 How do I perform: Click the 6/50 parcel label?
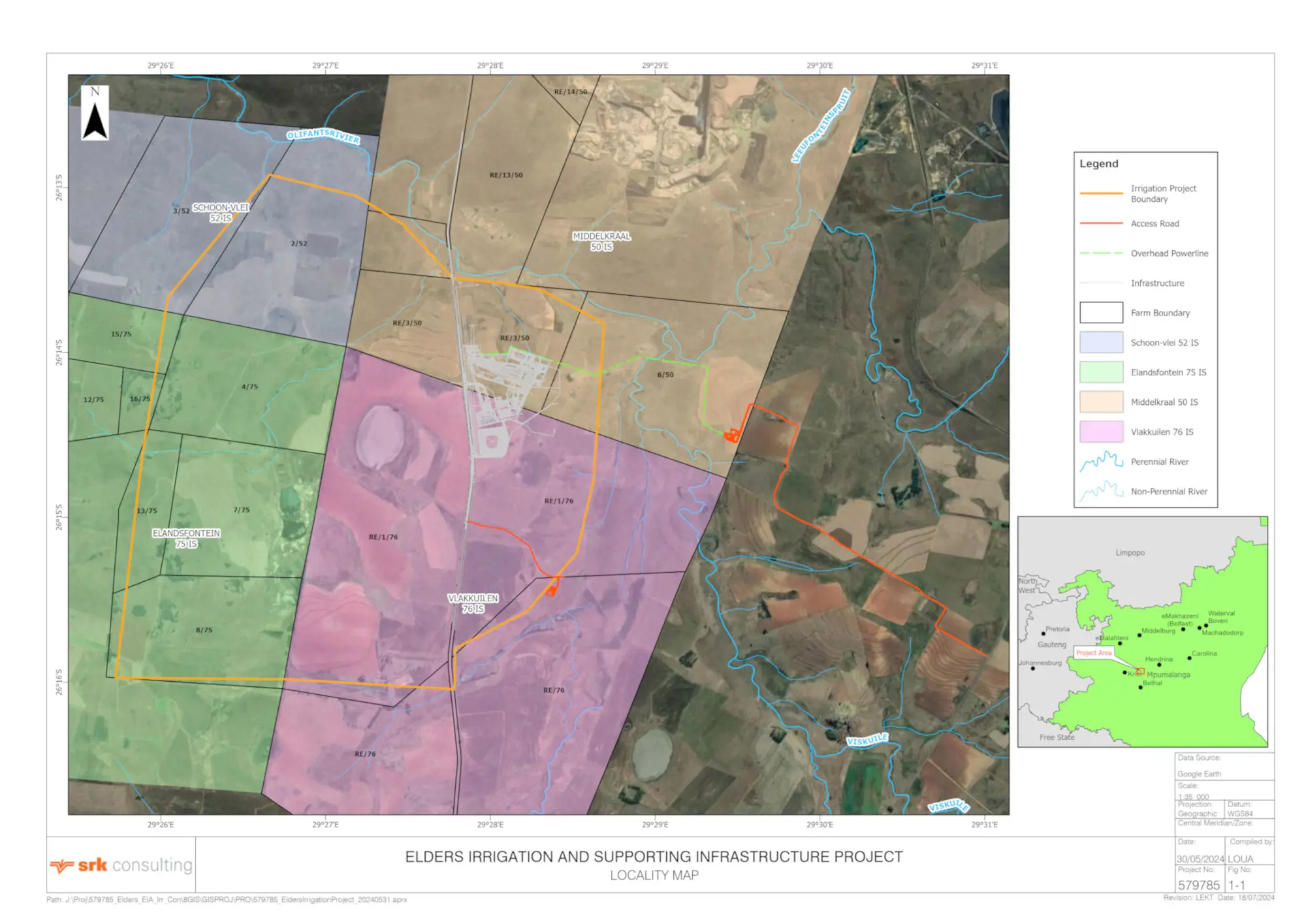pos(665,375)
